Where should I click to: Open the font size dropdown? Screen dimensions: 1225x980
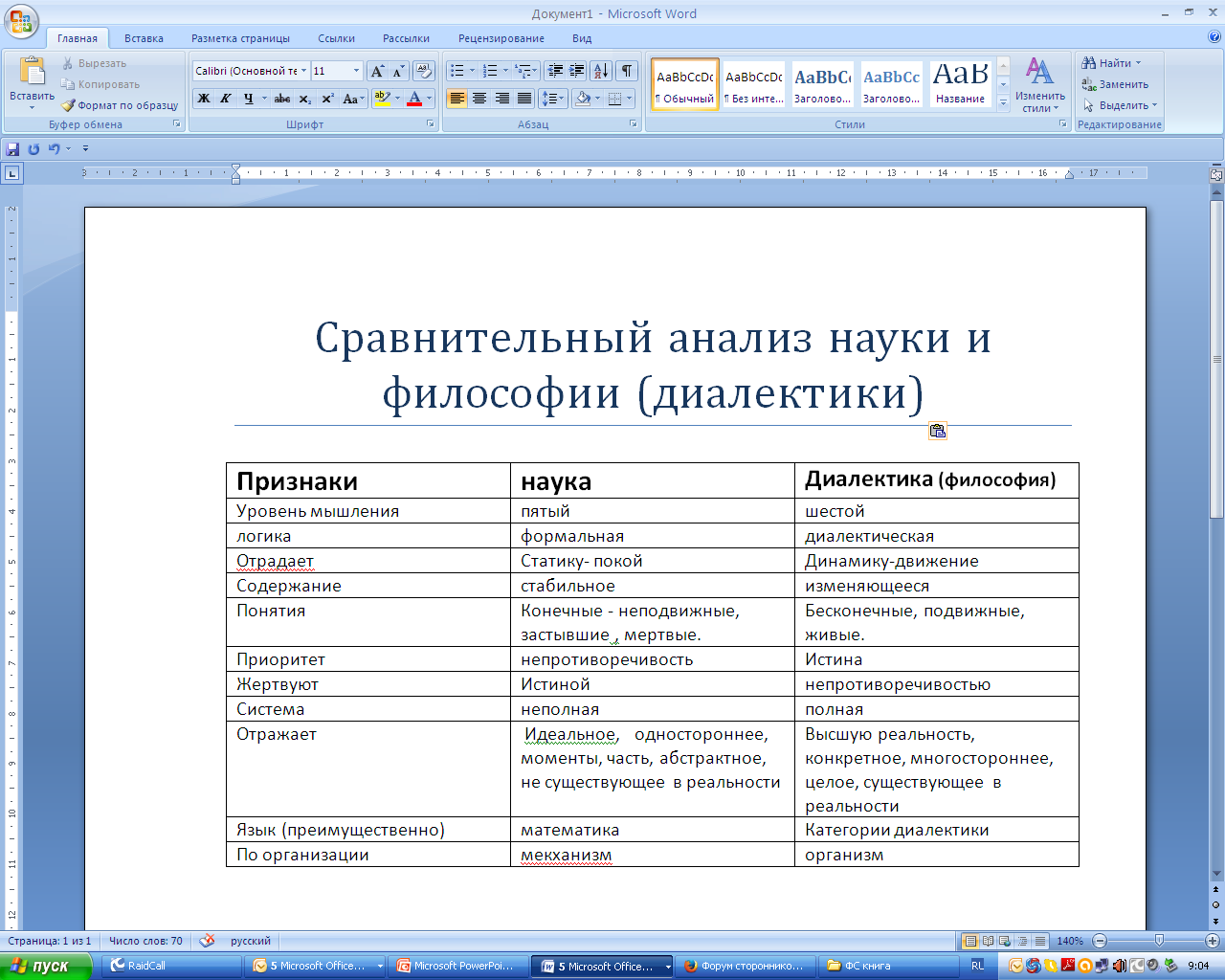(x=356, y=71)
